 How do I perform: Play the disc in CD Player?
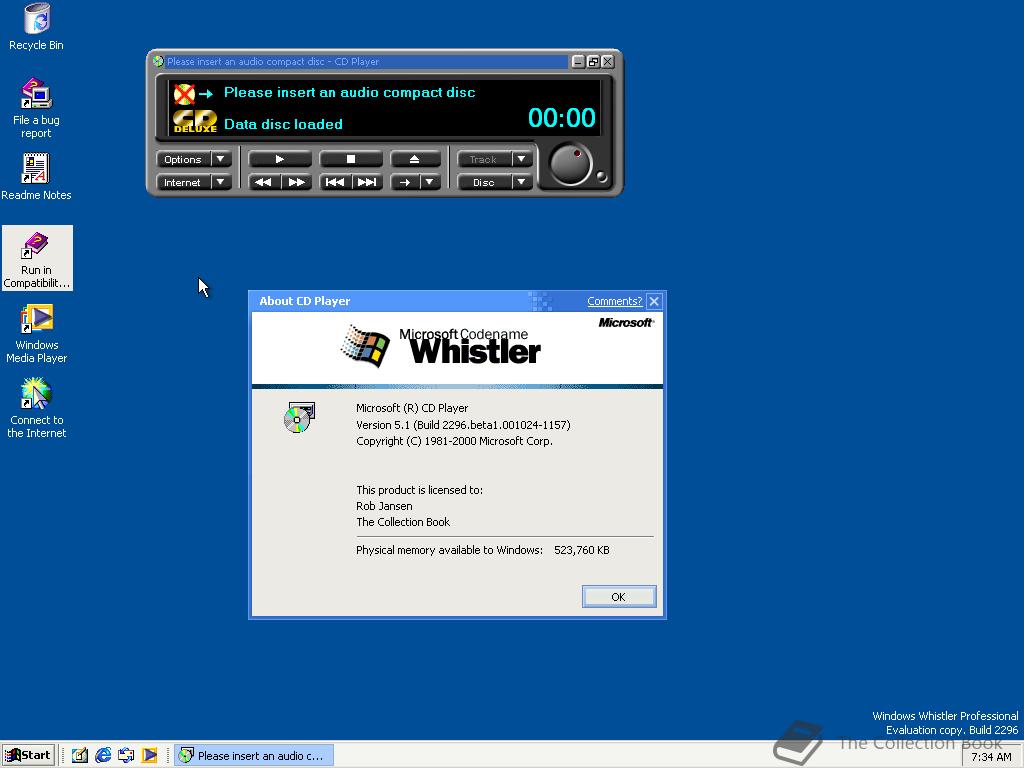(280, 159)
